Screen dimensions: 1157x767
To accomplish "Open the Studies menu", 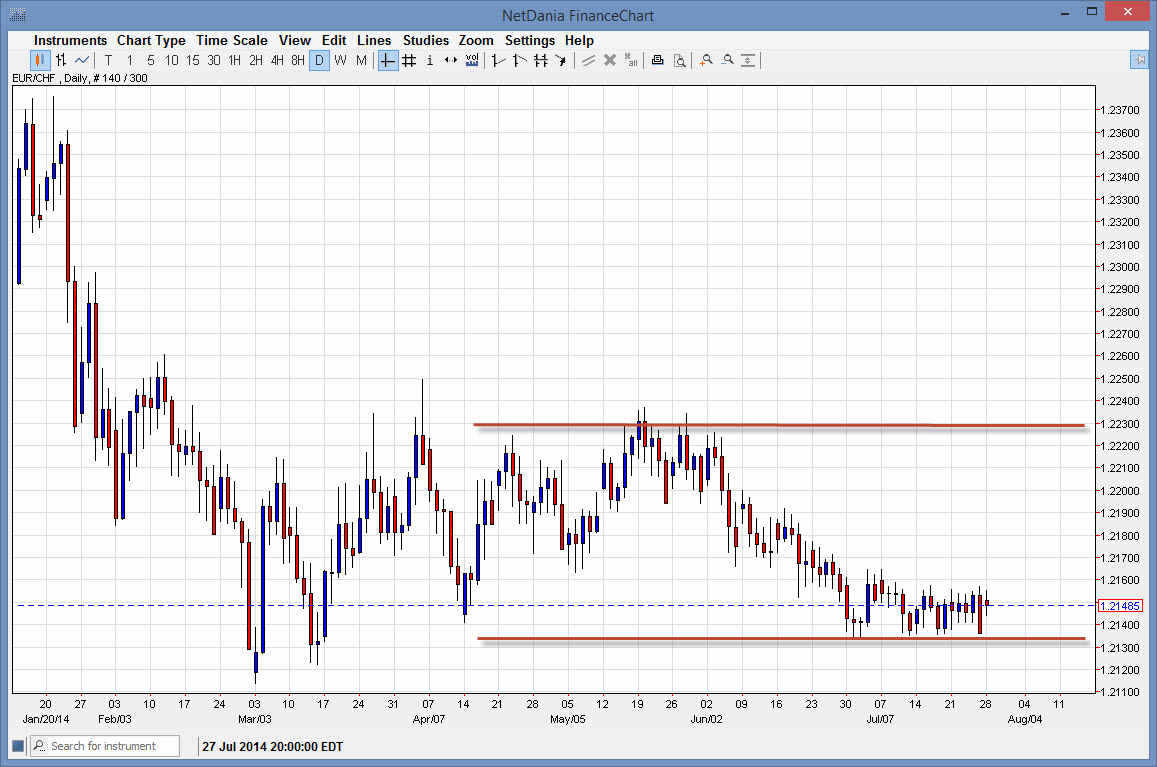I will pos(426,40).
